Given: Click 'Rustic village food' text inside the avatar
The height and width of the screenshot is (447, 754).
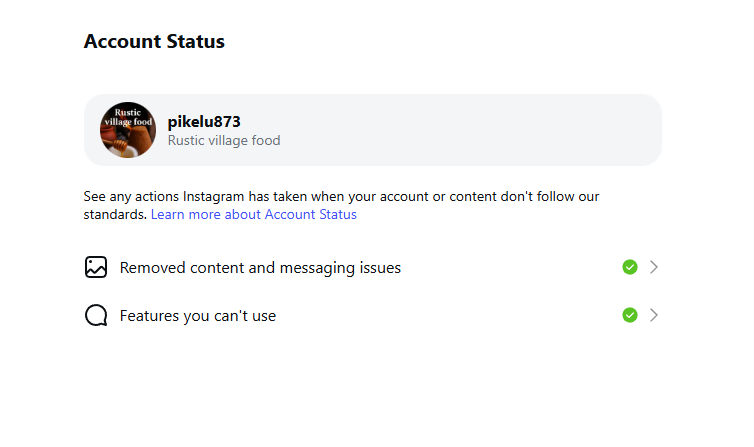Looking at the screenshot, I should pos(127,116).
